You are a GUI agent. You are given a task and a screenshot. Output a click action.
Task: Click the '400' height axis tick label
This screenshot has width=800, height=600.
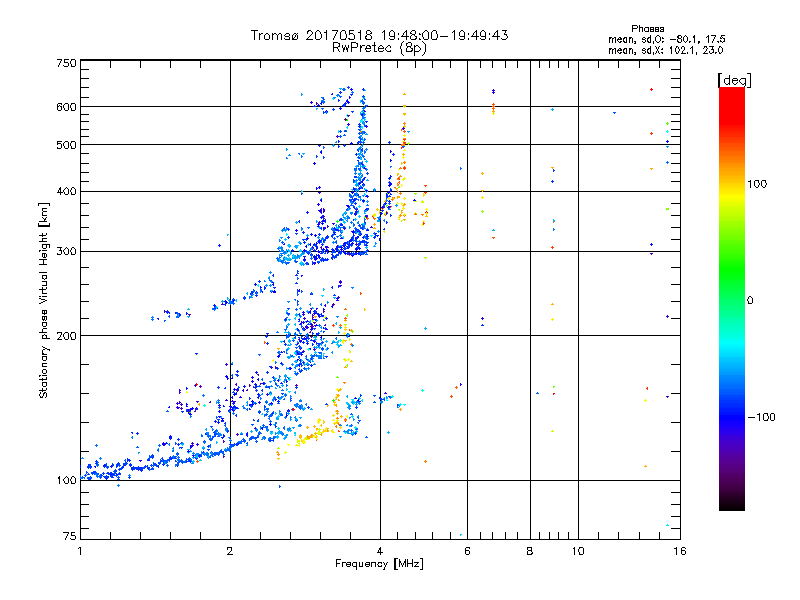click(x=66, y=192)
